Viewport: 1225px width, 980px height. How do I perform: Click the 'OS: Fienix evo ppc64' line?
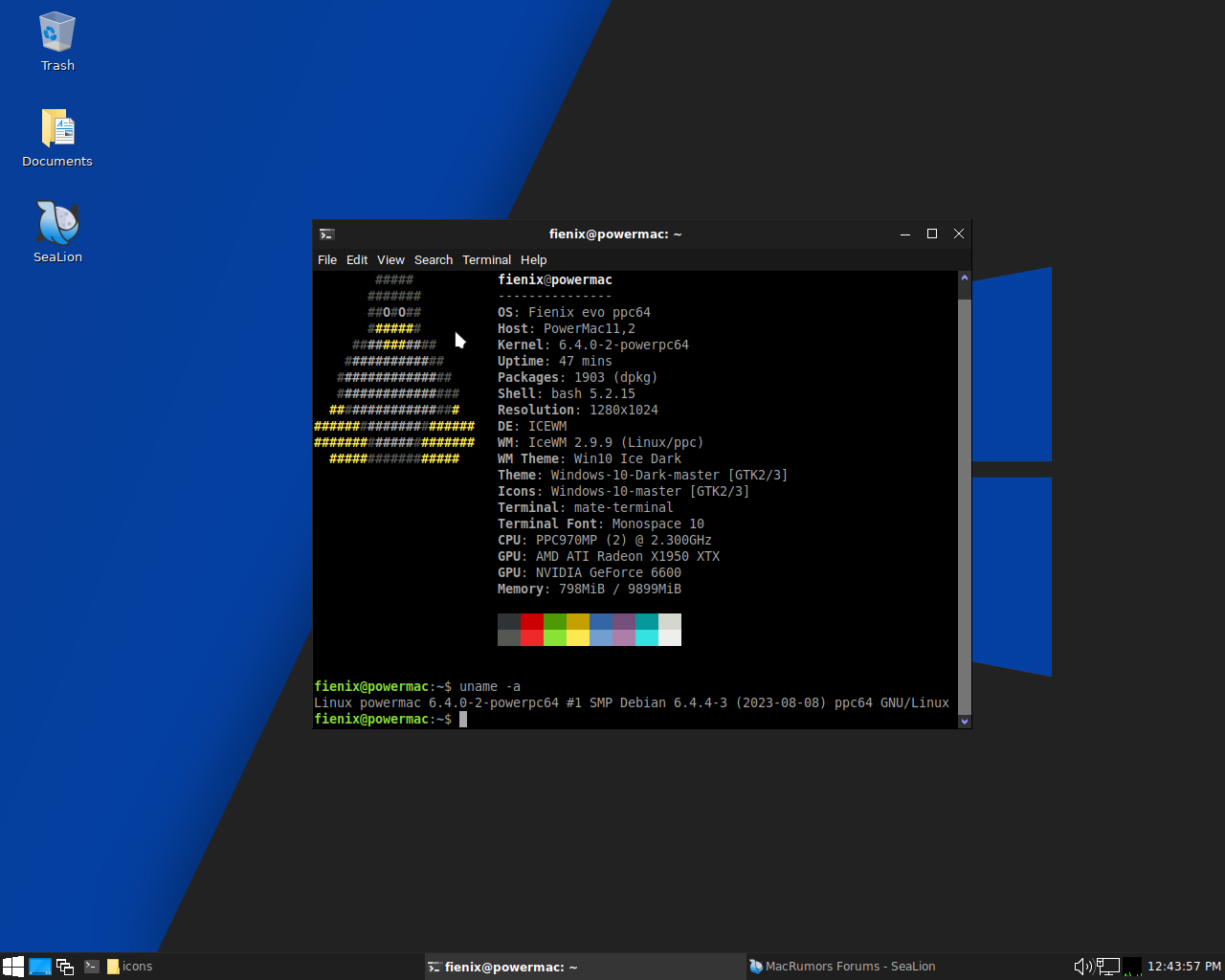coord(574,312)
